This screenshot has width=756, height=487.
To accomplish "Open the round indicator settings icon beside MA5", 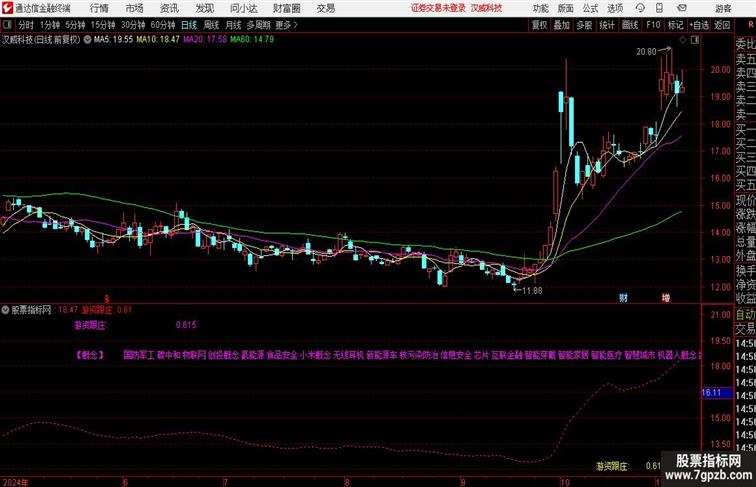I will 87,40.
